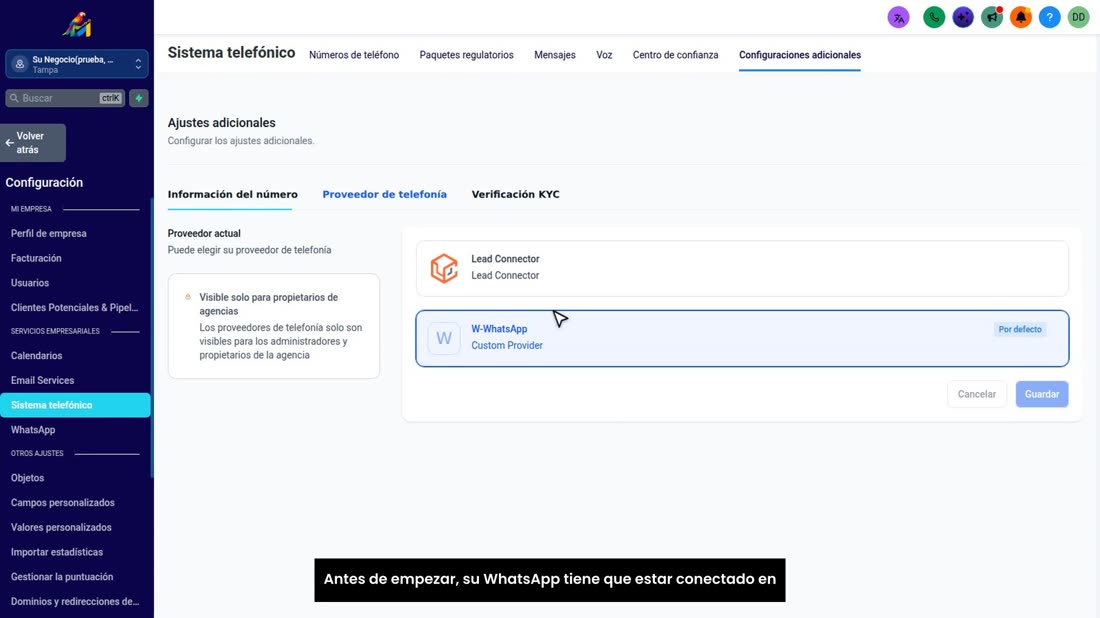Image resolution: width=1100 pixels, height=618 pixels.
Task: Open Dominios y redirecciones item
Action: click(x=75, y=601)
